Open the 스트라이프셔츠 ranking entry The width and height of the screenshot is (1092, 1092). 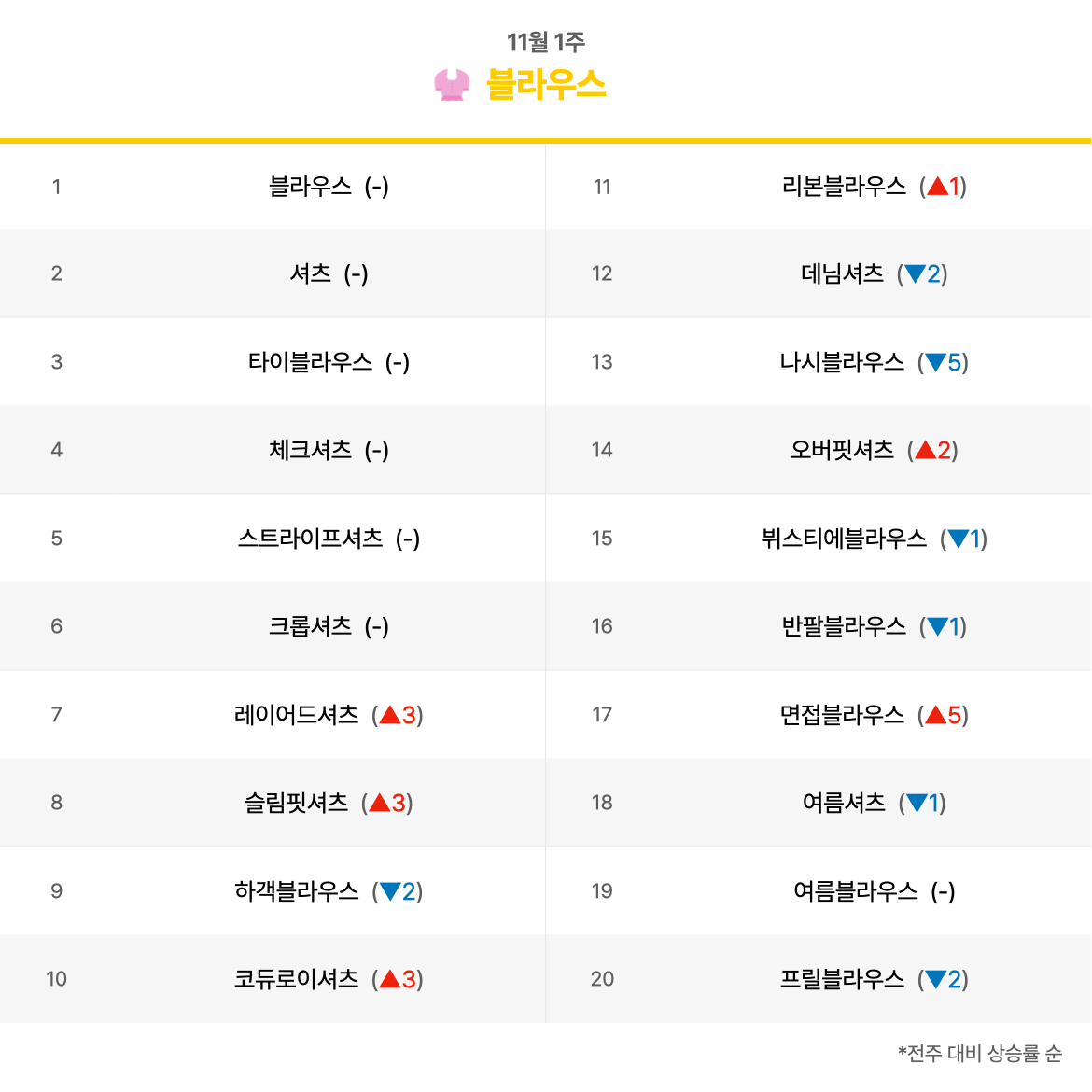[x=310, y=539]
